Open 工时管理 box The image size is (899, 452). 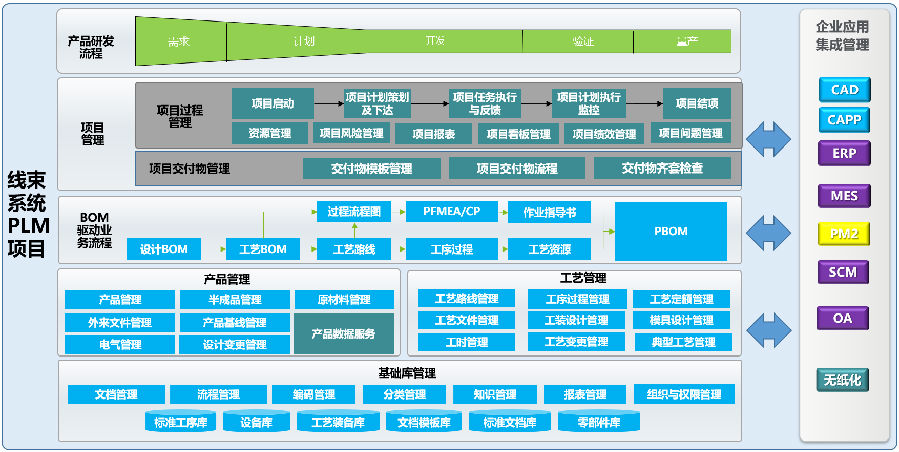pos(466,342)
